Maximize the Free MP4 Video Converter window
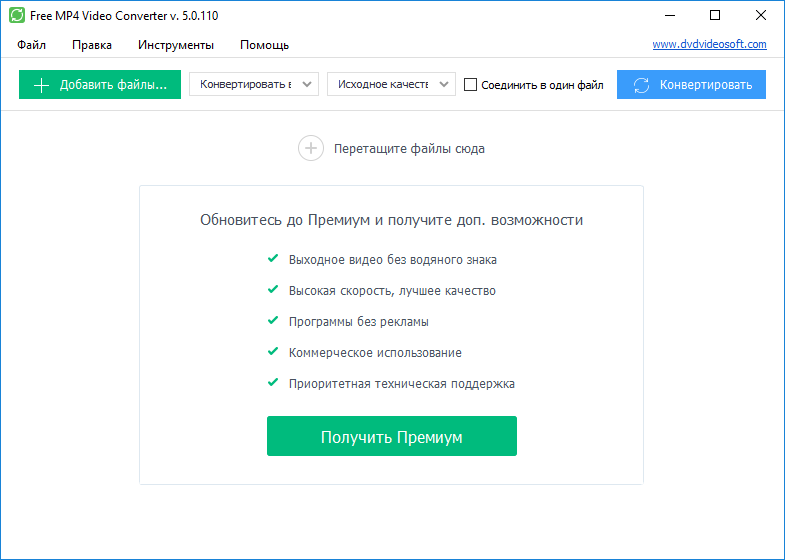The height and width of the screenshot is (560, 785). (714, 15)
